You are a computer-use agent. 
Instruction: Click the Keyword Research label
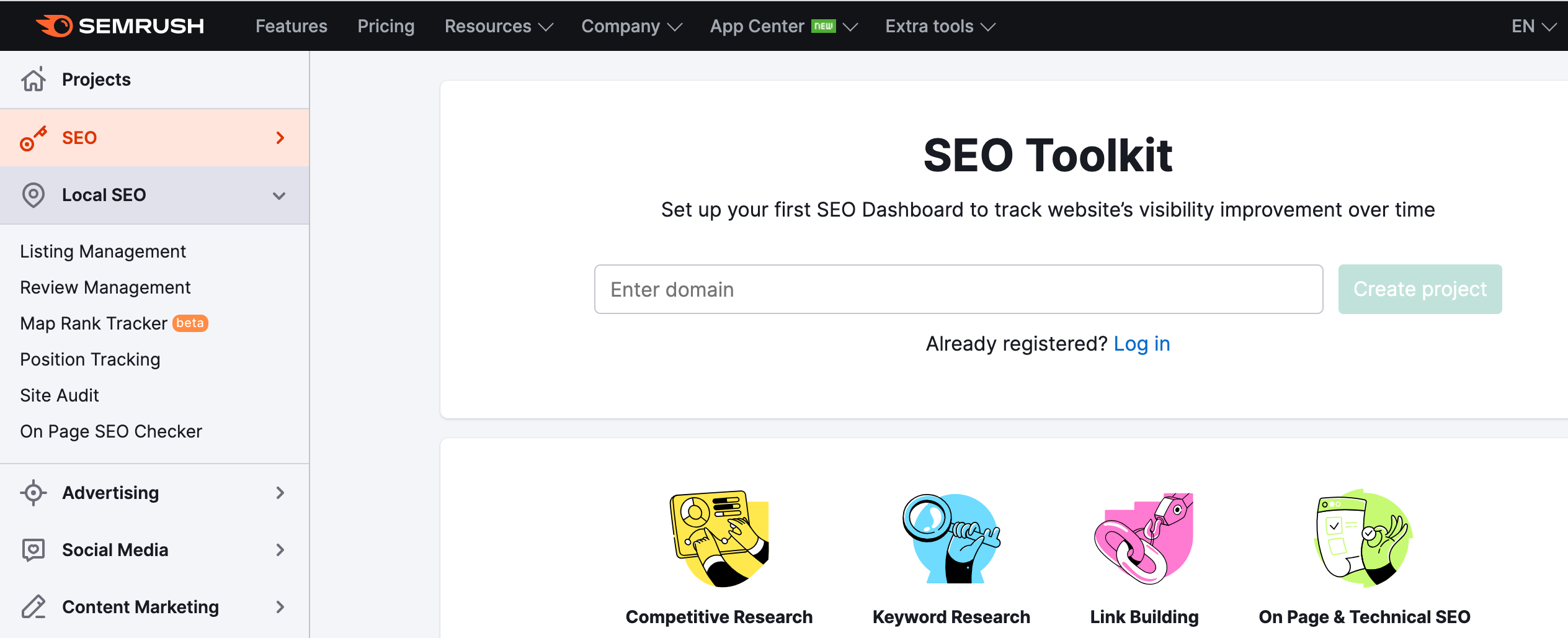tap(951, 617)
